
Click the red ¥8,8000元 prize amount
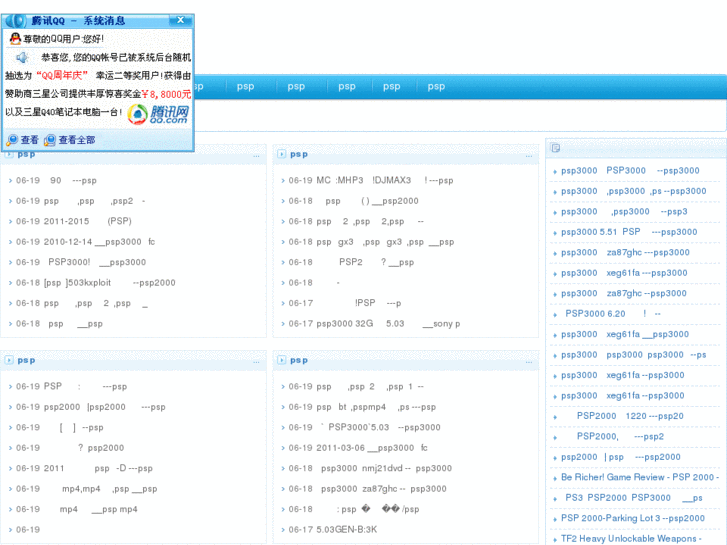pyautogui.click(x=166, y=94)
